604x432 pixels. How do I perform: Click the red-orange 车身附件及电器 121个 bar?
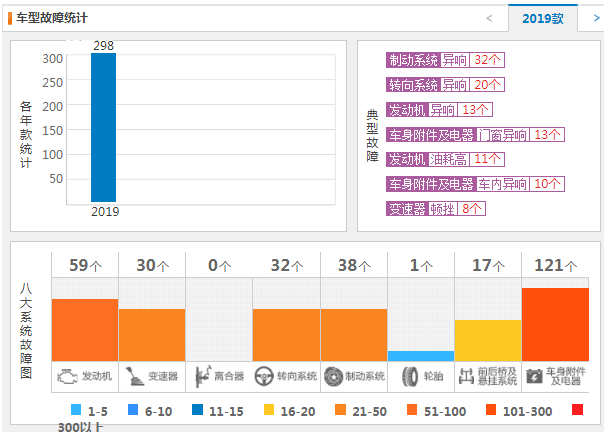(555, 324)
